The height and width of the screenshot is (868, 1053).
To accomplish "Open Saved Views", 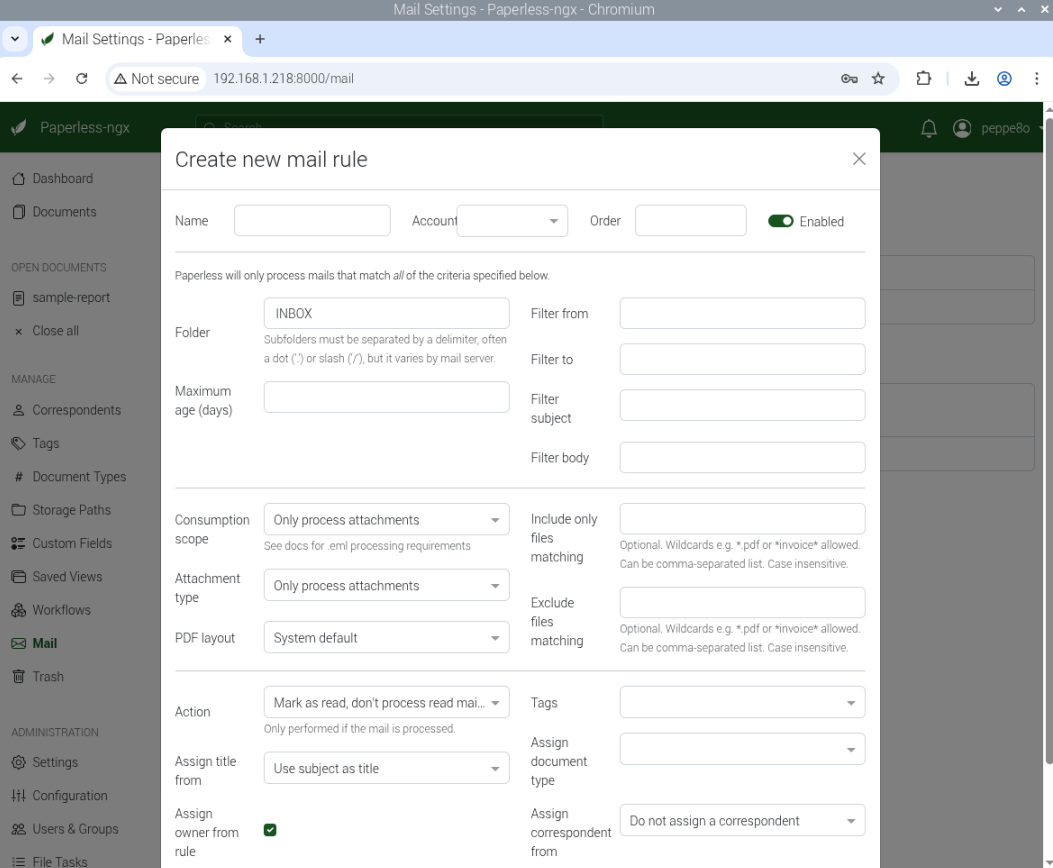I will point(67,576).
